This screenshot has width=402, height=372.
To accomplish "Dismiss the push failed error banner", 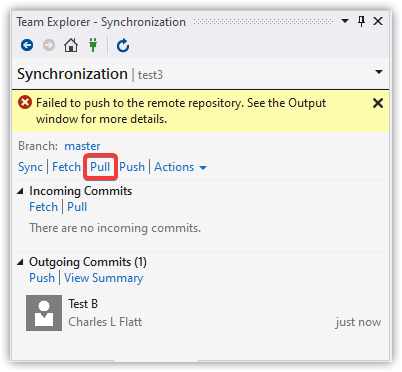I will coord(378,103).
